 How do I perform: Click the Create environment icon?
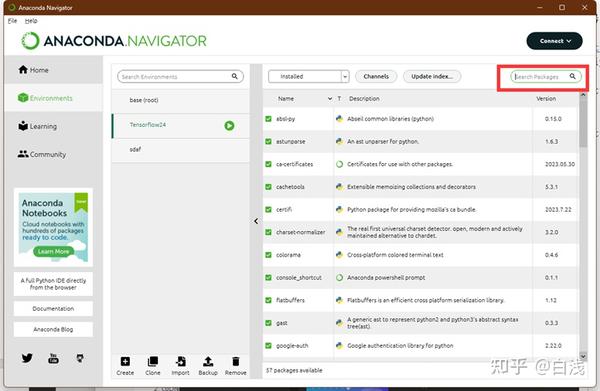125,362
